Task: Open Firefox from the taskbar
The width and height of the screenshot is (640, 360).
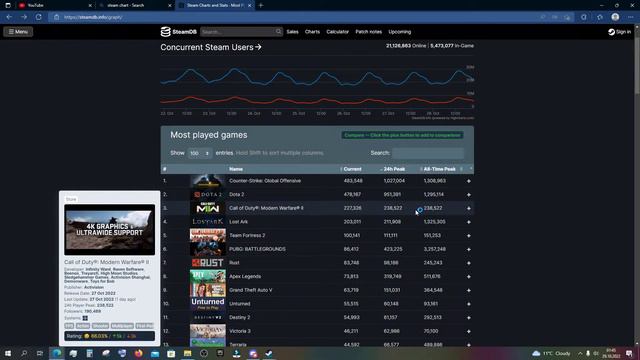Action: 138,353
